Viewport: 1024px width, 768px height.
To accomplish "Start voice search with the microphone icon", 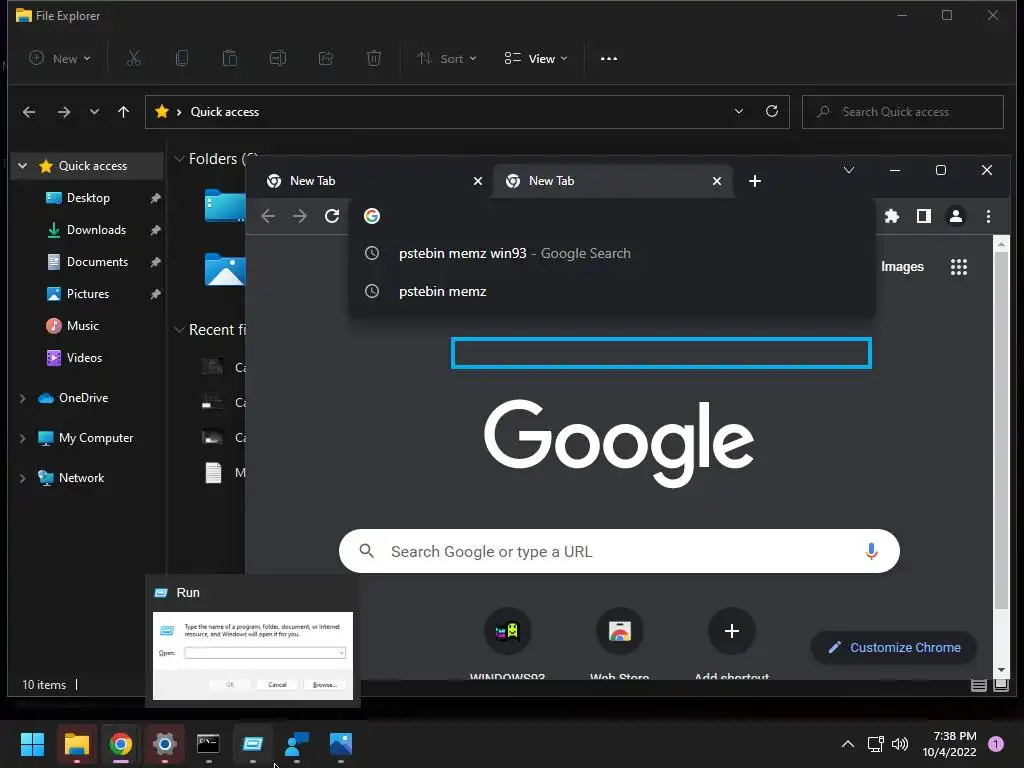I will (x=871, y=551).
